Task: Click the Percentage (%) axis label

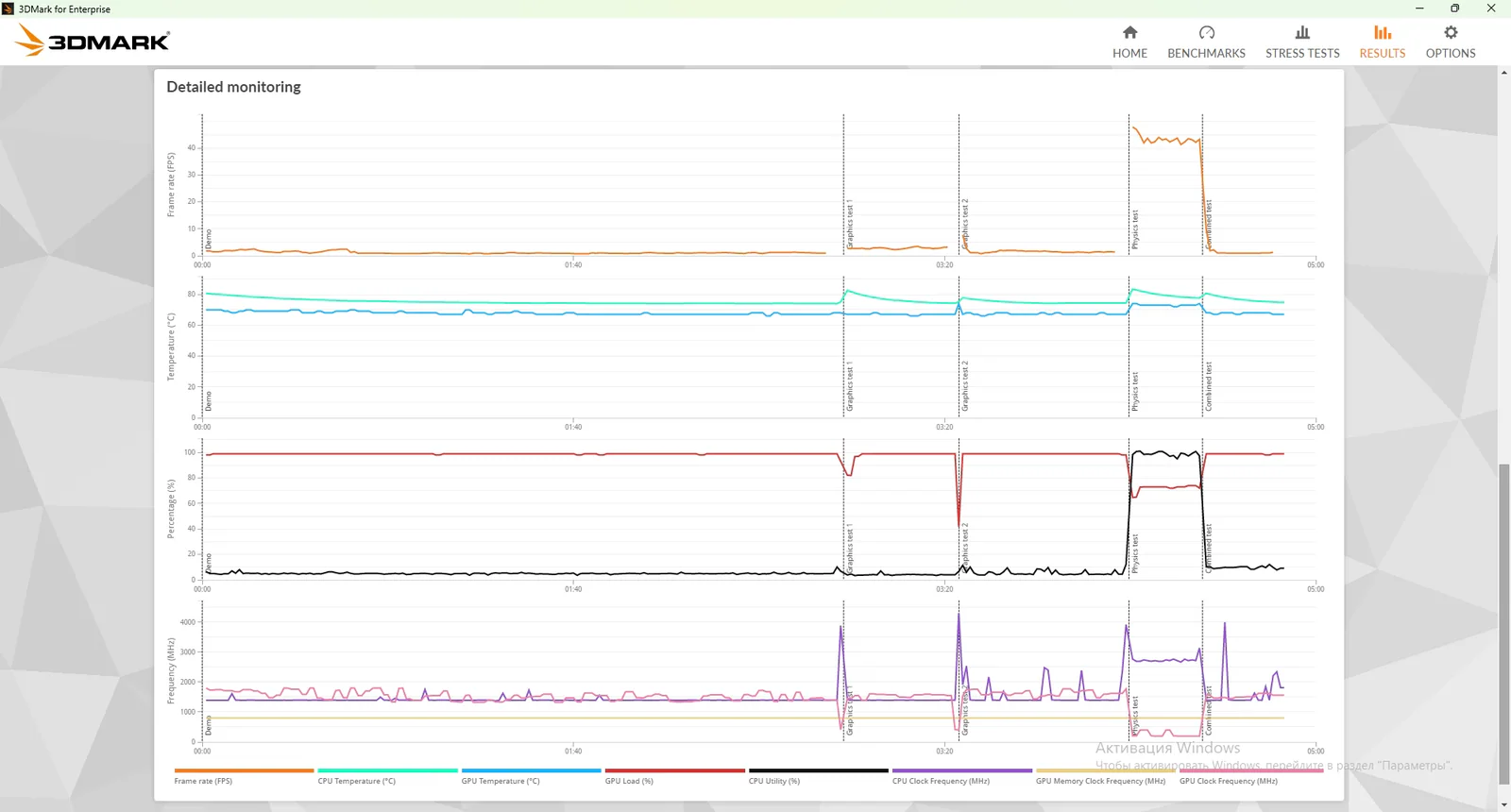Action: [171, 510]
